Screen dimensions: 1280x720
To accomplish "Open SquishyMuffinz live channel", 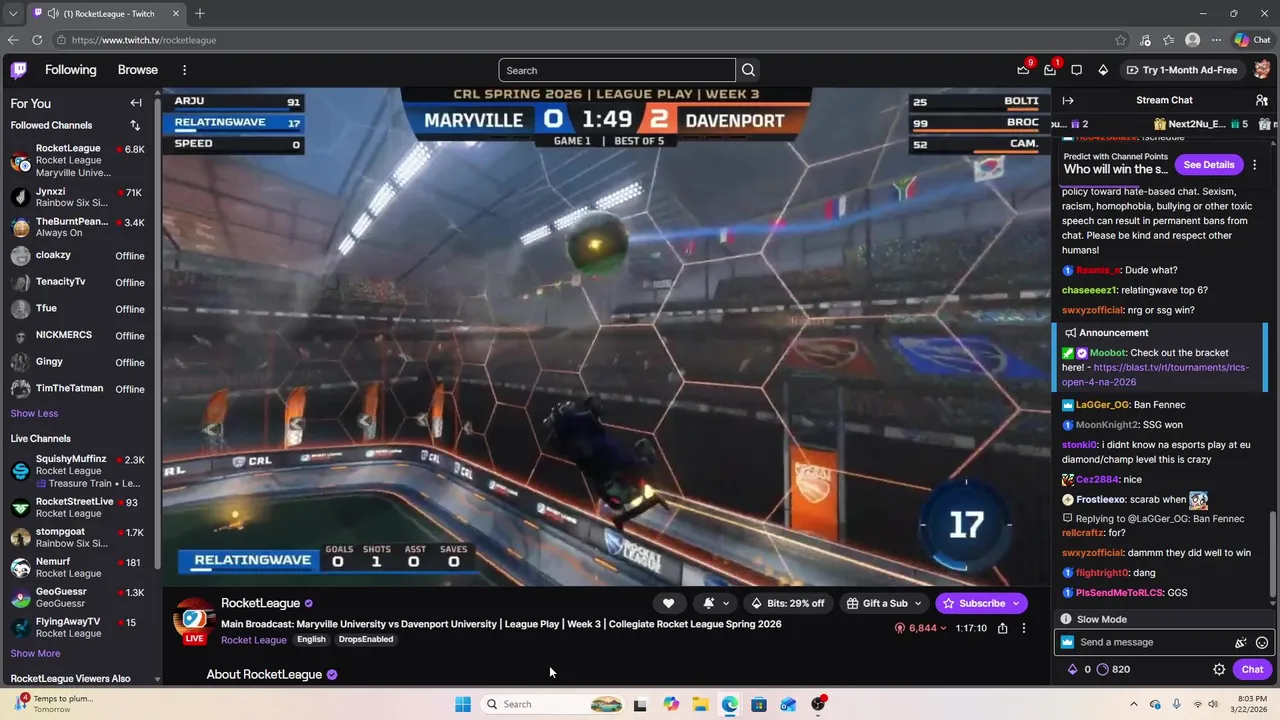I will (78, 471).
